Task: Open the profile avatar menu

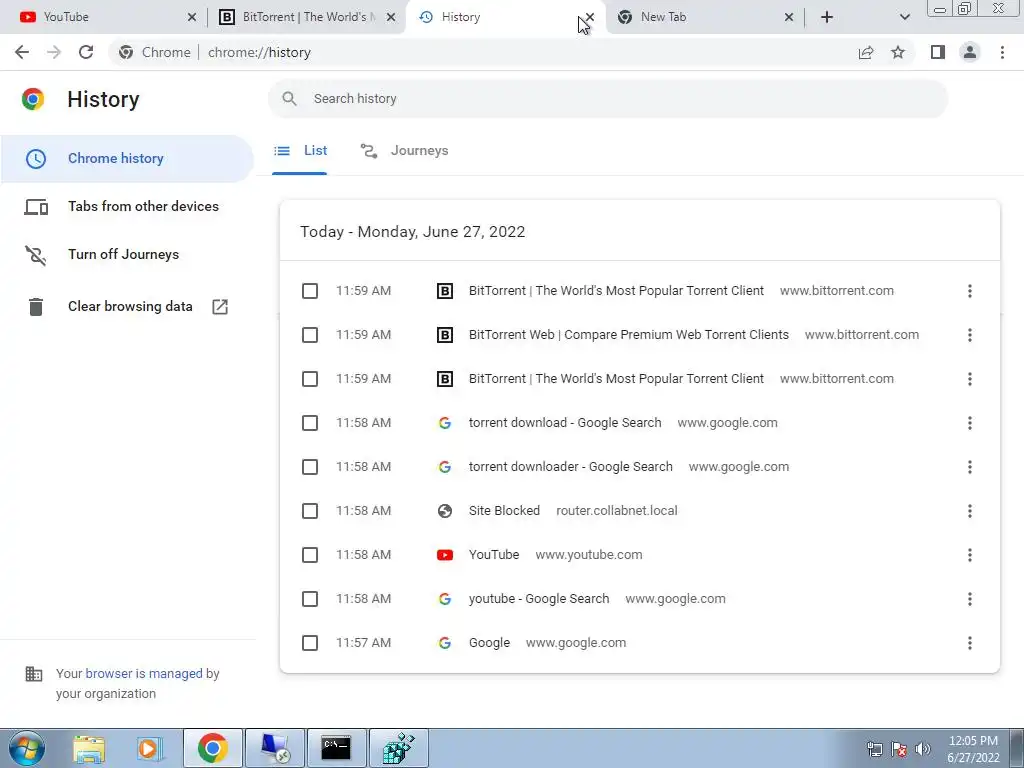Action: pos(970,52)
